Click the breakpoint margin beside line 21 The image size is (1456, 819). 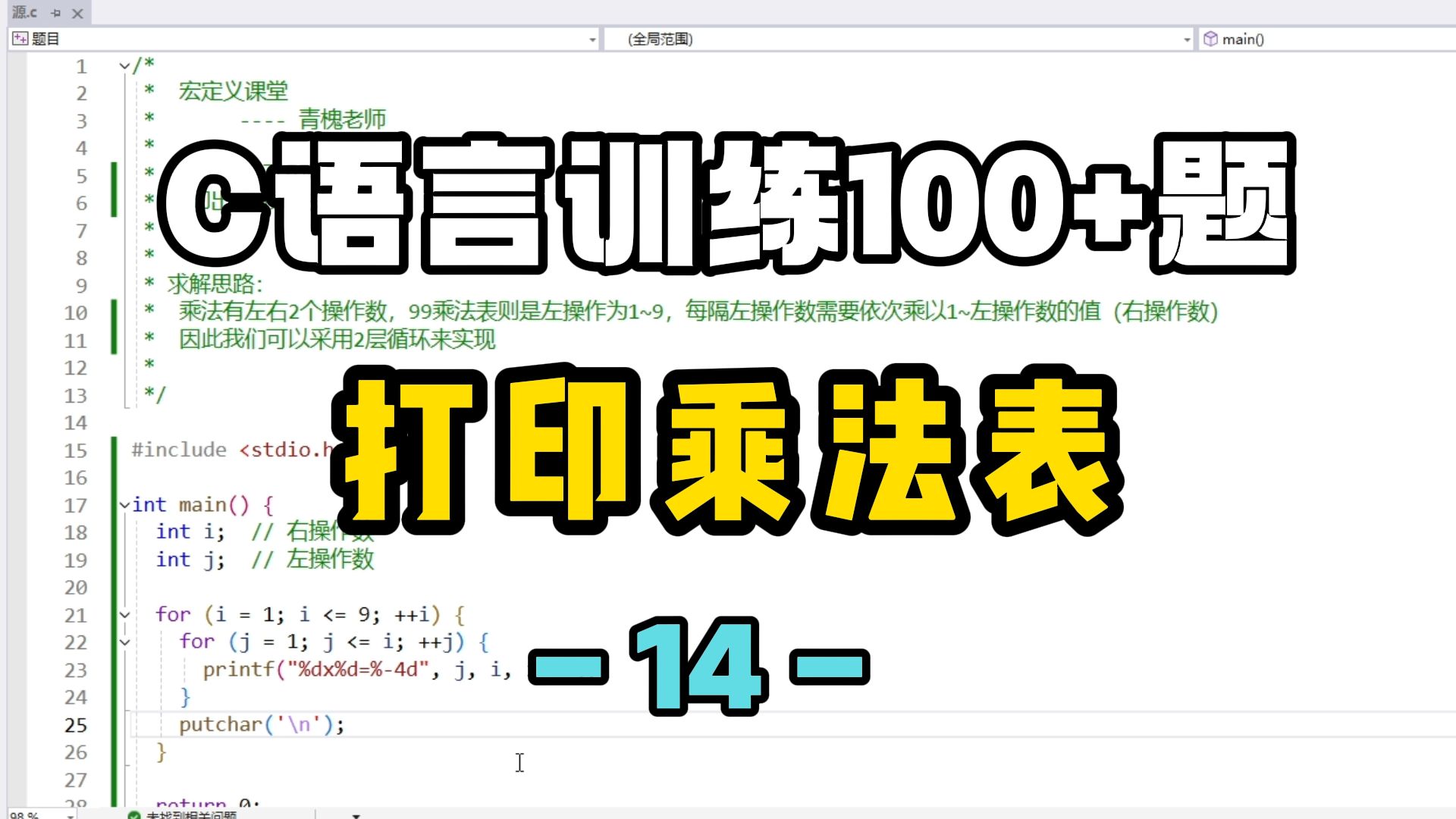(17, 615)
